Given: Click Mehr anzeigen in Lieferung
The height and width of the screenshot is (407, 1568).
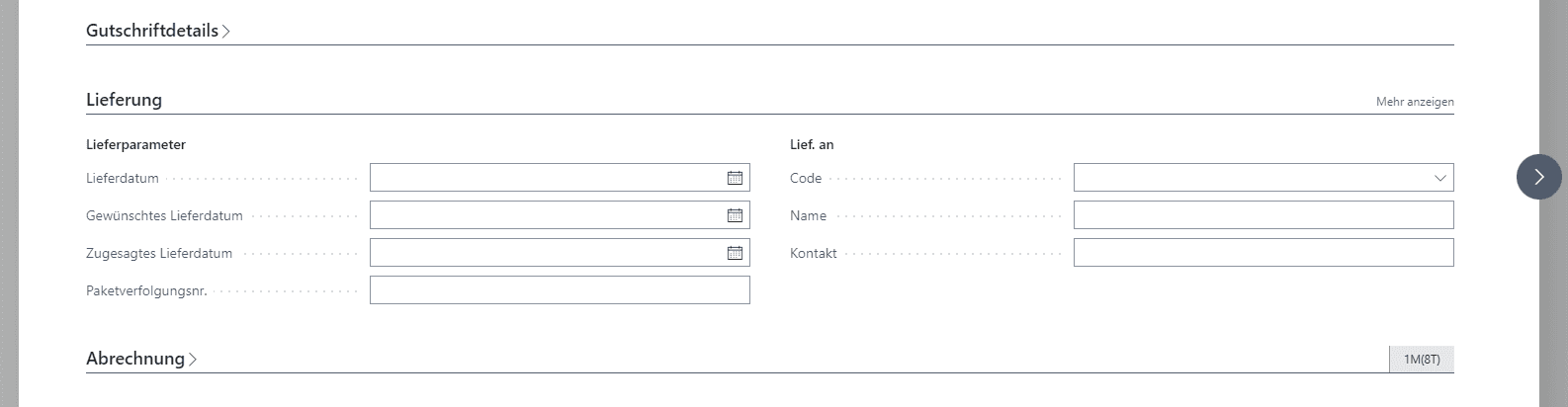Looking at the screenshot, I should coord(1414,102).
